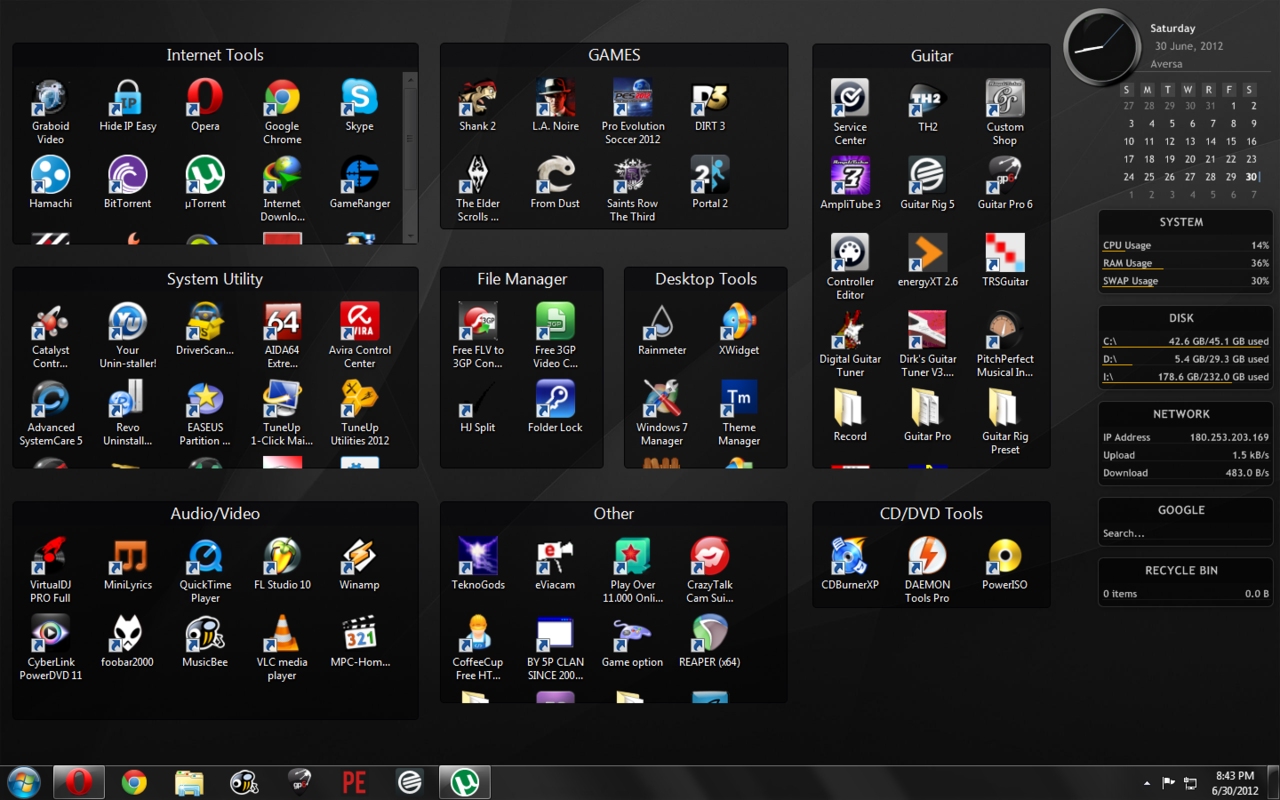1280x800 pixels.
Task: Launch Digital Guitar Tuner
Action: click(850, 344)
